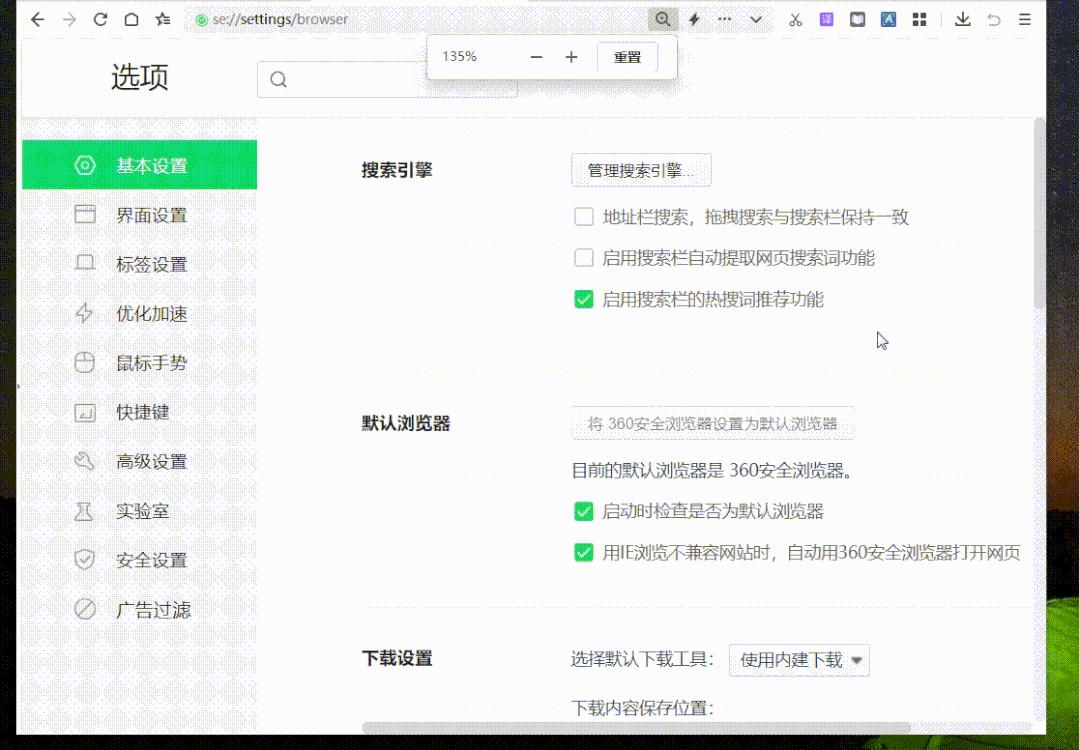The width and height of the screenshot is (1079, 750).
Task: Uncheck 启用搜索栏的热搜词推荐功能
Action: pyautogui.click(x=583, y=298)
